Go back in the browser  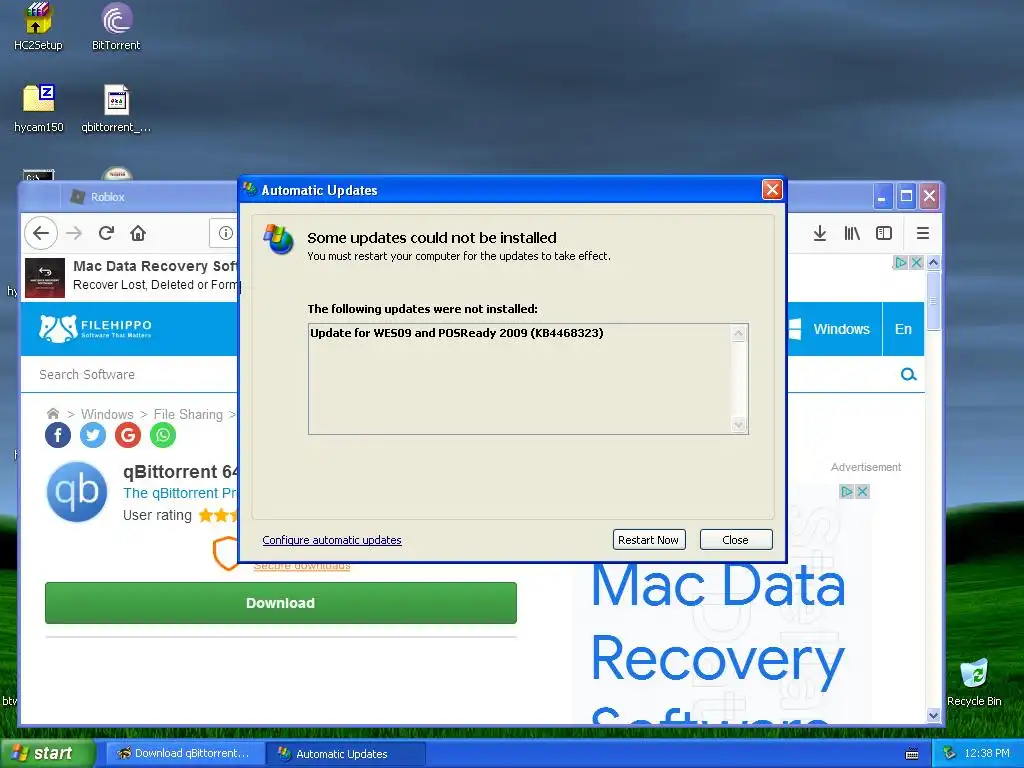41,233
